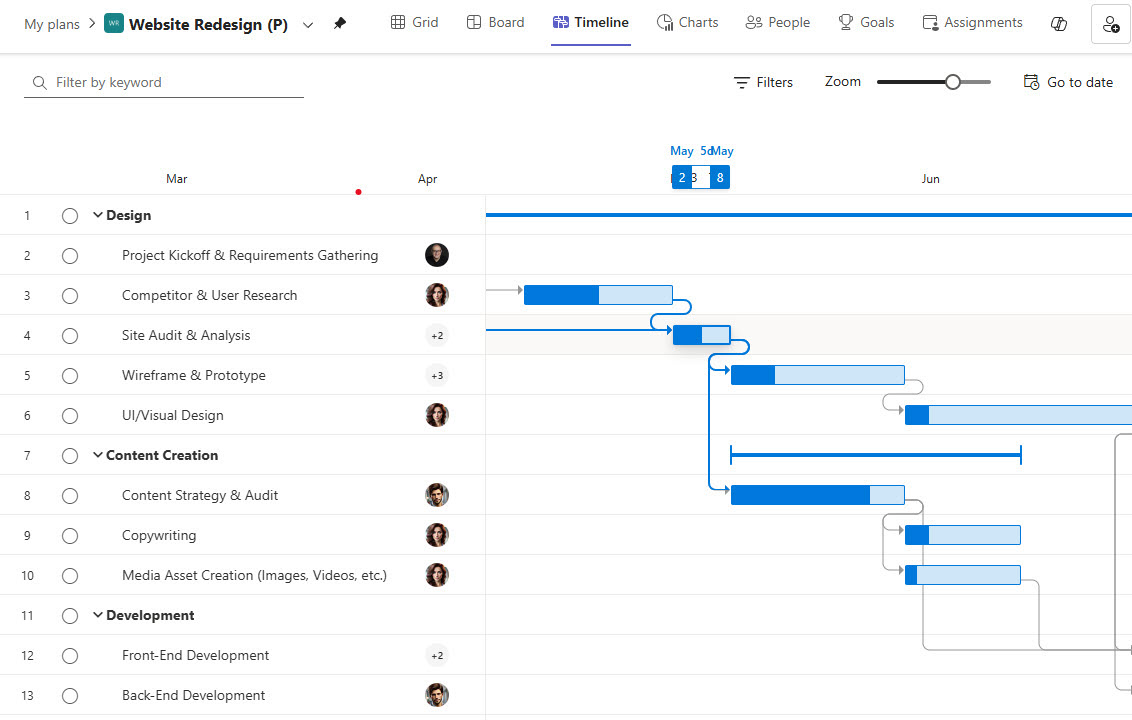
Task: Open the Assignments tab
Action: 972,22
